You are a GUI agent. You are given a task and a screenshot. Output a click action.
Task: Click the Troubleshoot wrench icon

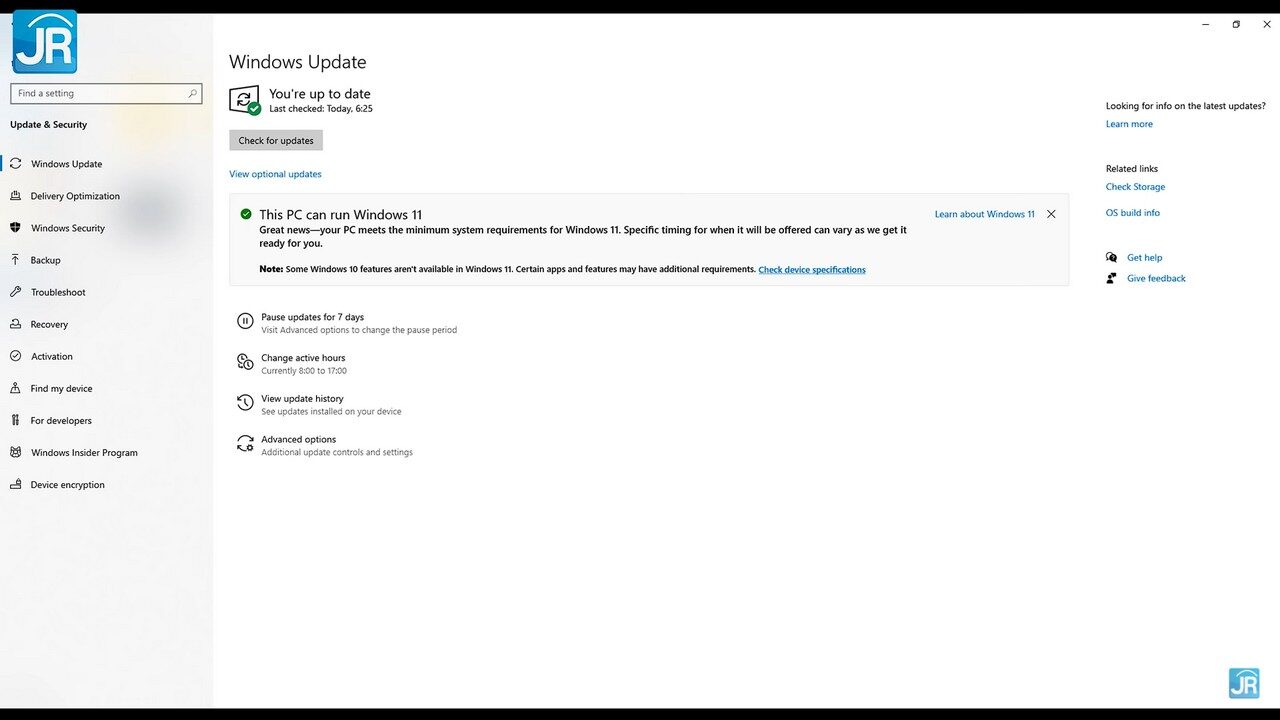(15, 292)
